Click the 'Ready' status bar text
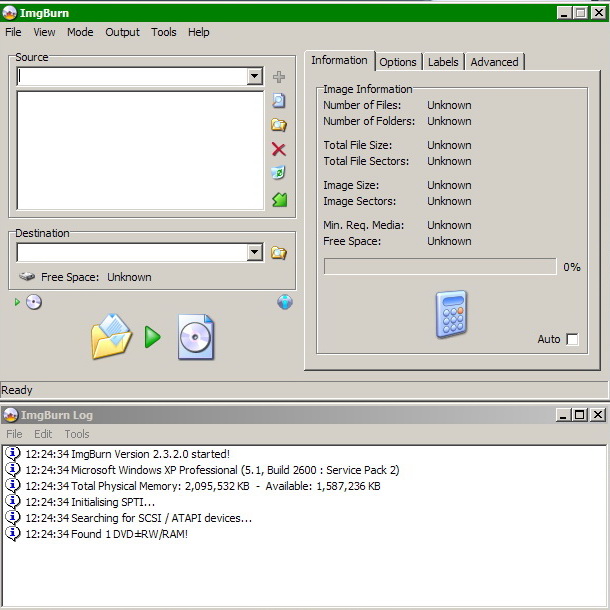610x610 pixels. 17,390
